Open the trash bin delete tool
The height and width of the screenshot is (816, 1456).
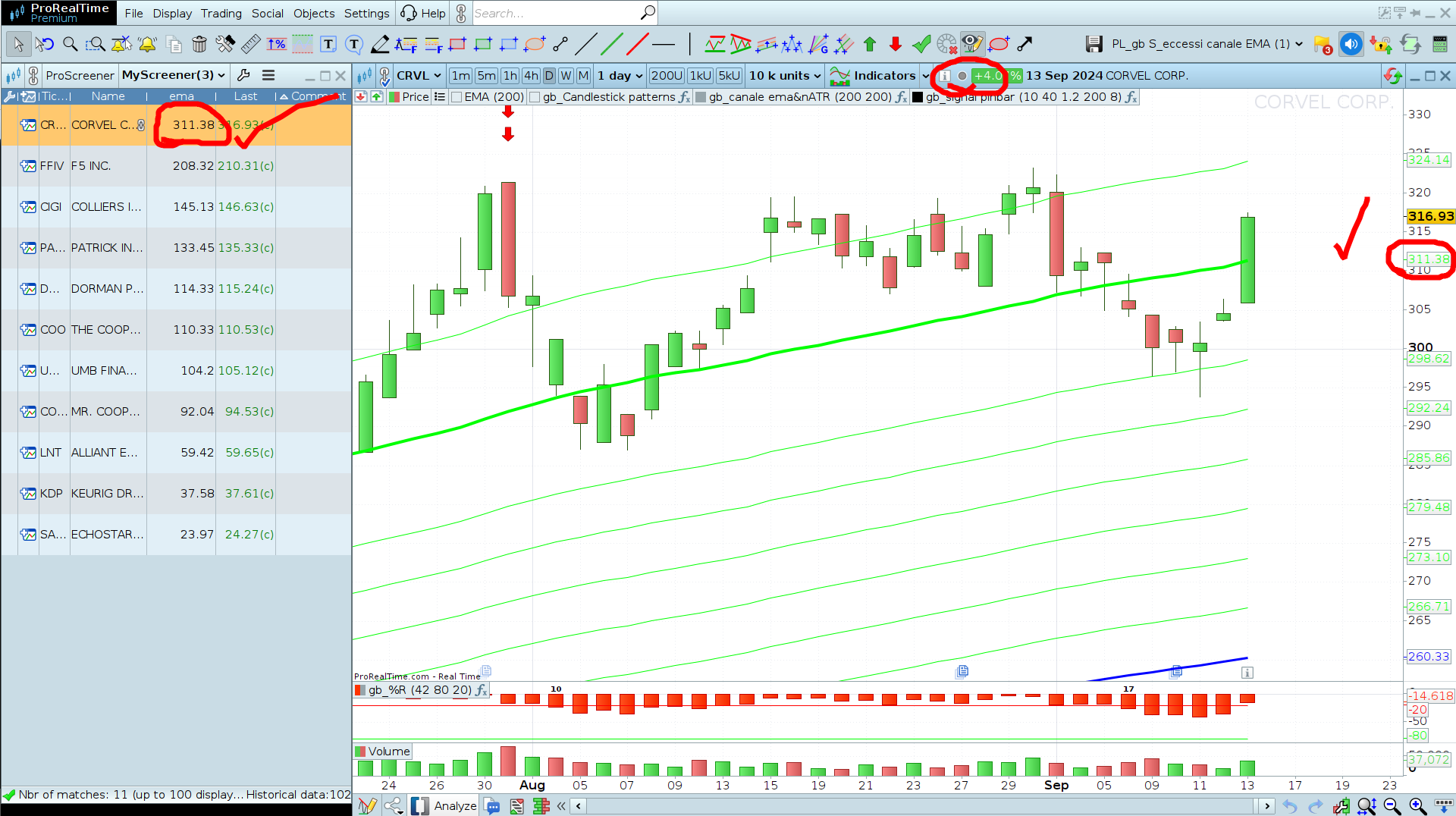199,44
